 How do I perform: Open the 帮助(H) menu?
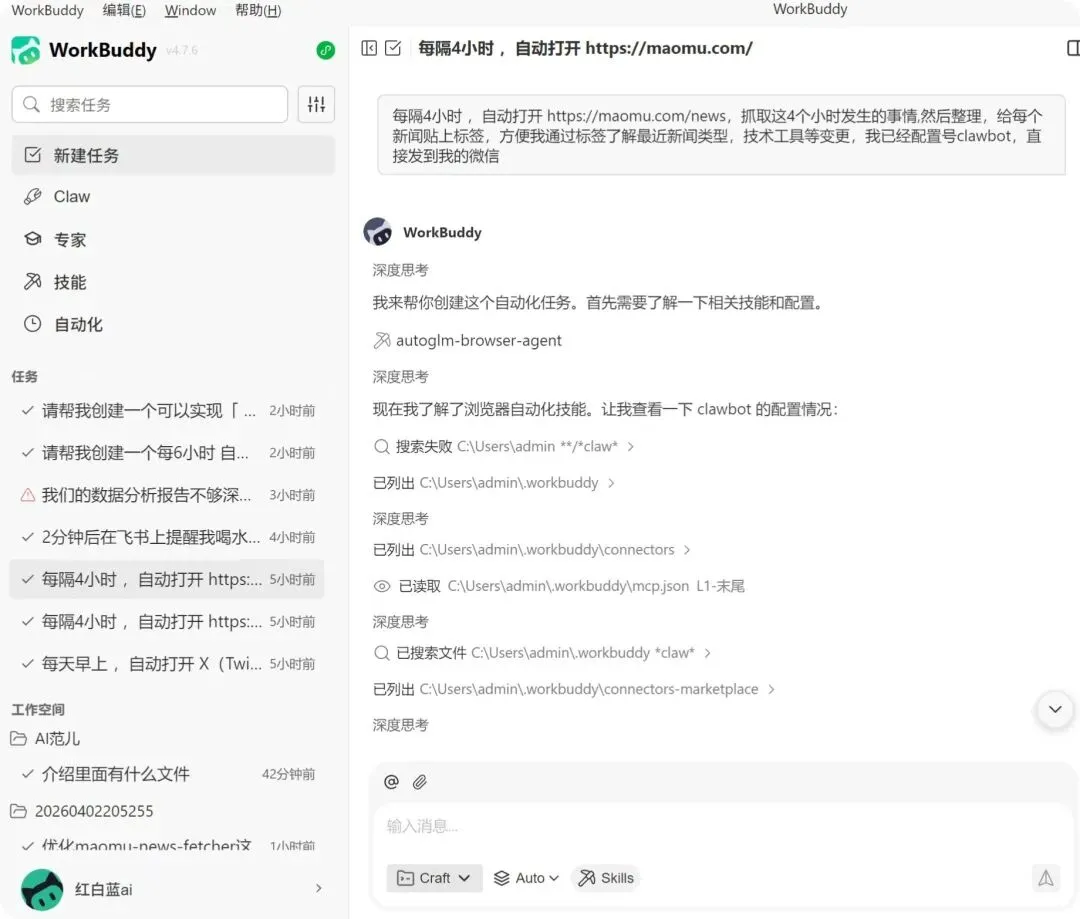tap(258, 10)
